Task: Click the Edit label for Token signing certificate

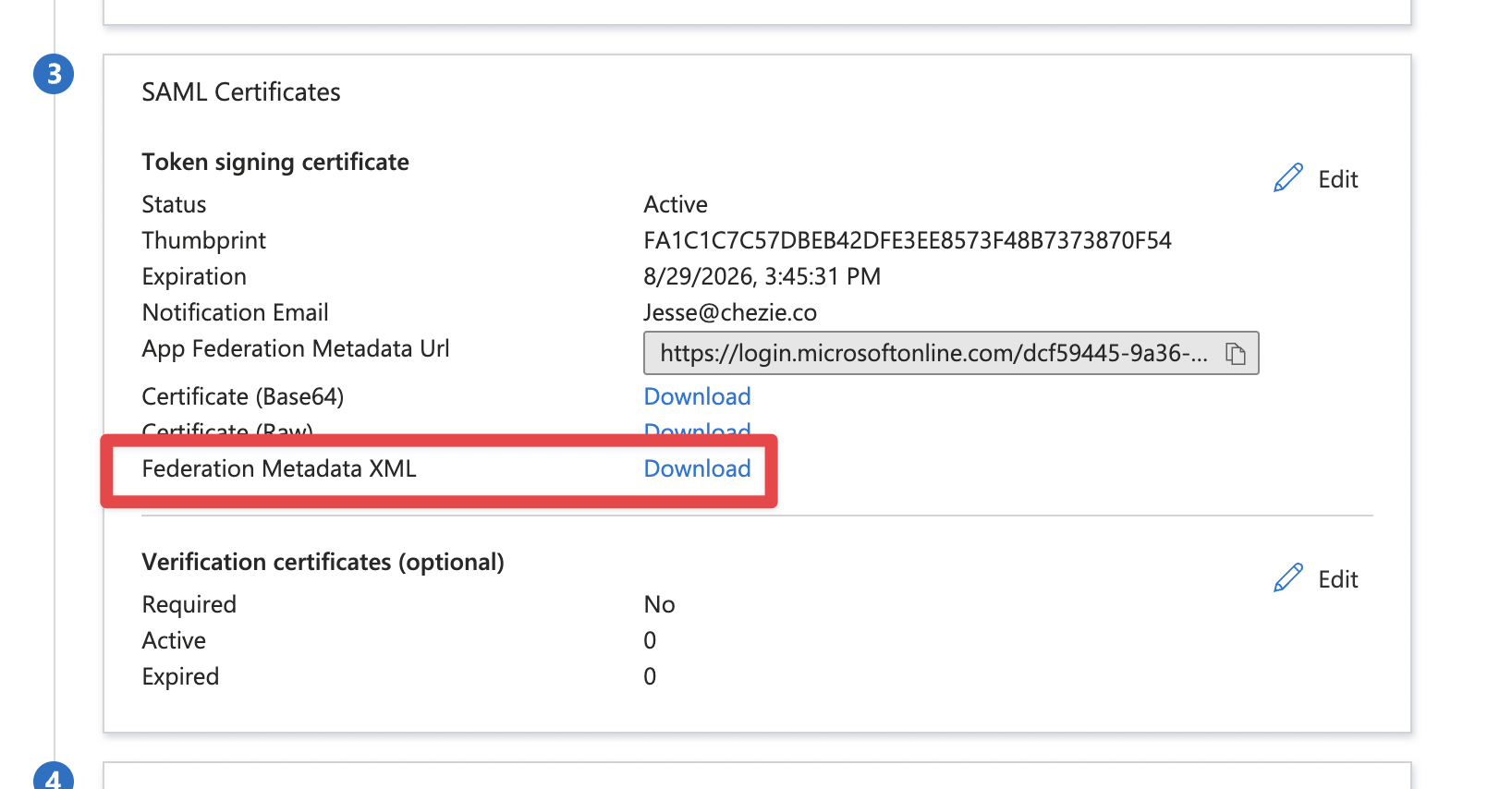Action: pos(1337,179)
